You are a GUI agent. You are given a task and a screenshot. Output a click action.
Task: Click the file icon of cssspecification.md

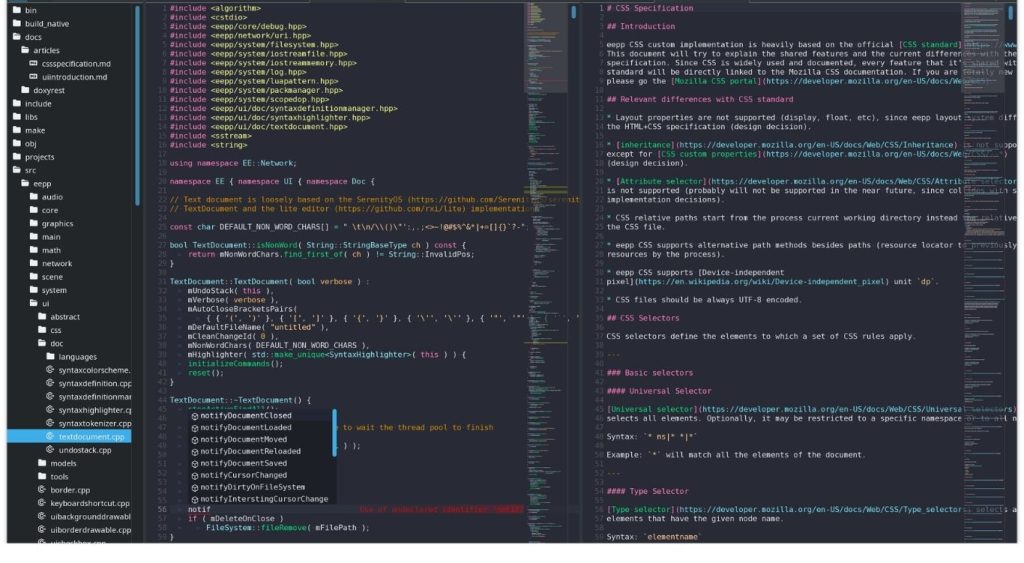34,63
